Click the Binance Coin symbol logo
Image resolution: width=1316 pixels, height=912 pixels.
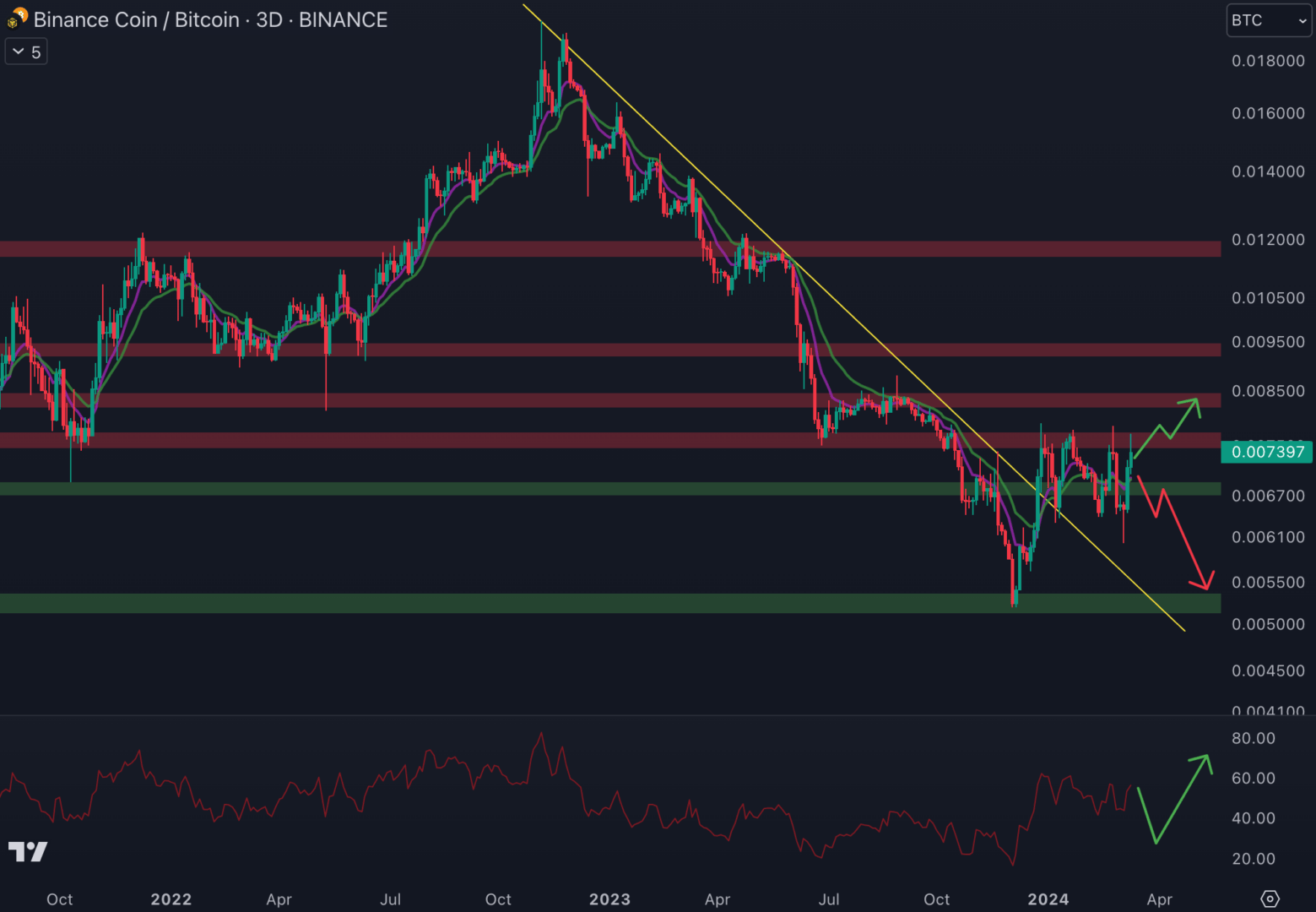[x=18, y=19]
